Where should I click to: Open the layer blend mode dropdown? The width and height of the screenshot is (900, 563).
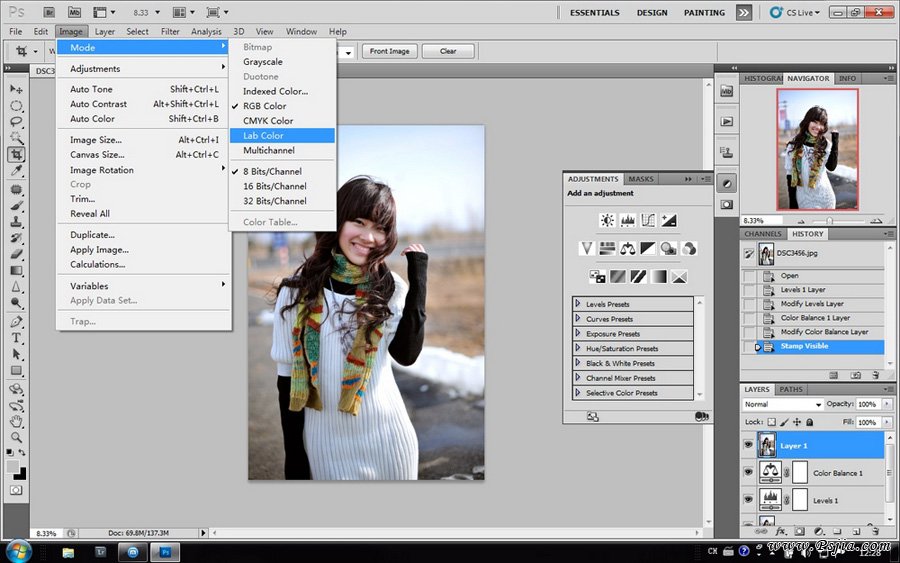point(782,404)
